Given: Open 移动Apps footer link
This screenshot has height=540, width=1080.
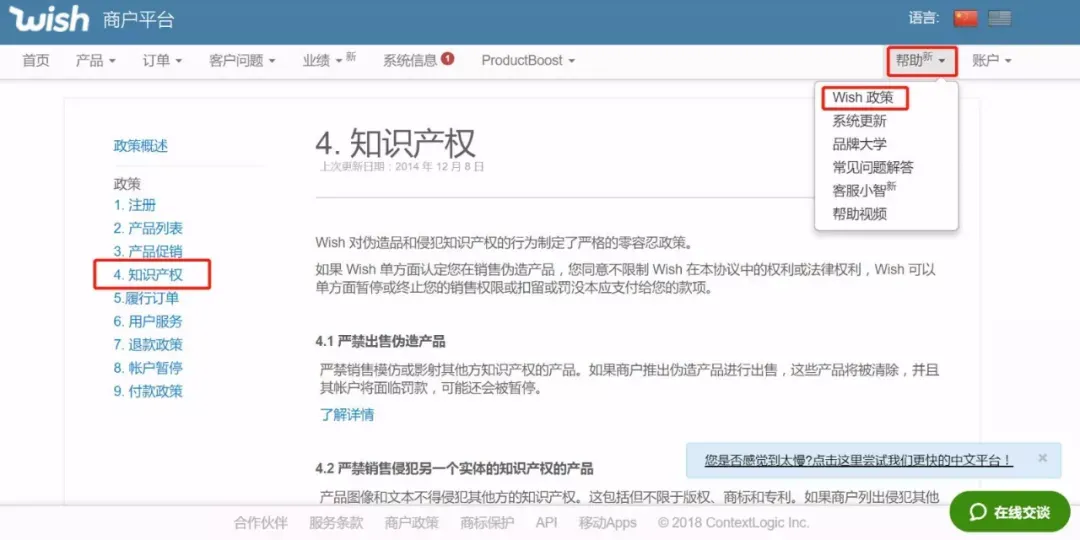Looking at the screenshot, I should click(x=608, y=523).
